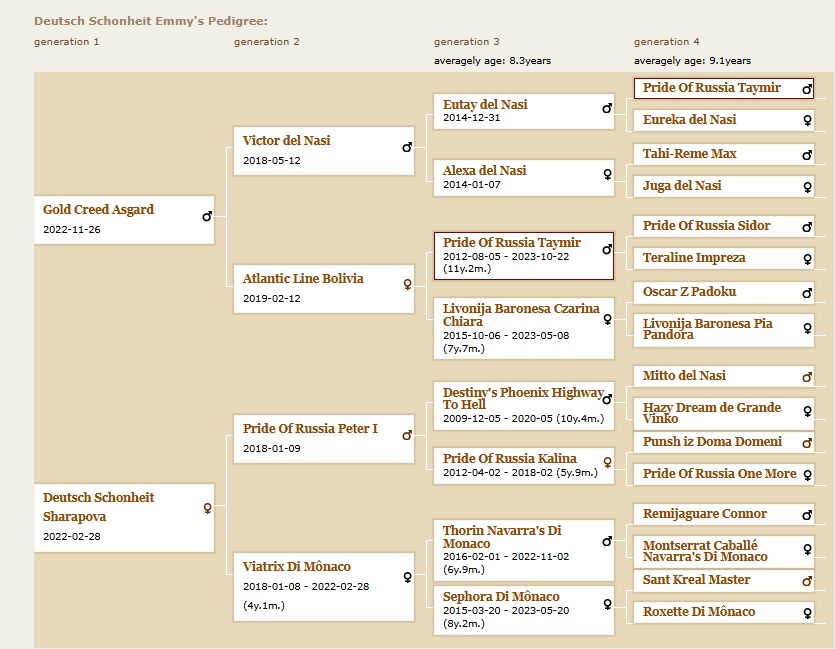835x649 pixels.
Task: Open Sephora Di Mônaco entry
Action: pos(501,597)
